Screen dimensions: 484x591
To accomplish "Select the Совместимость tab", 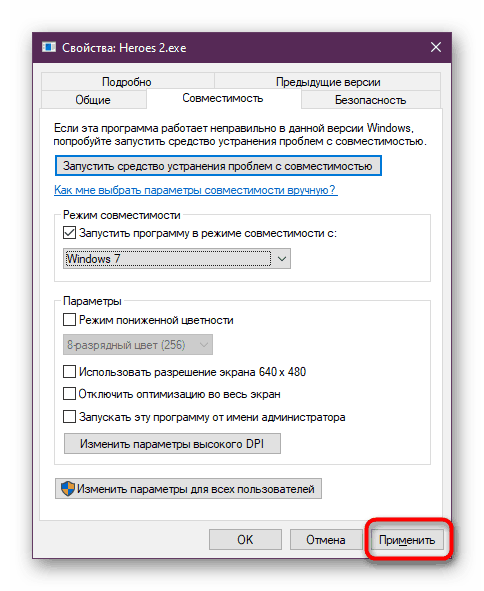I will pyautogui.click(x=223, y=98).
